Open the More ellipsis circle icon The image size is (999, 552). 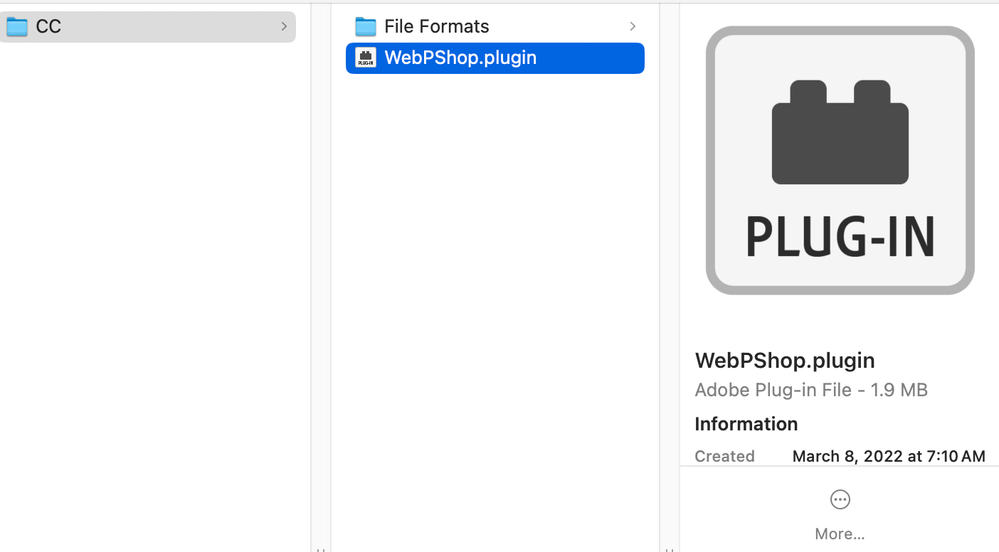click(840, 499)
